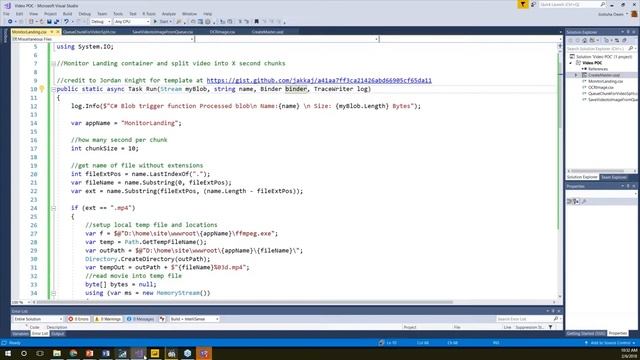
Task: Select OCRImage.csx in Solution Explorer
Action: pos(600,87)
